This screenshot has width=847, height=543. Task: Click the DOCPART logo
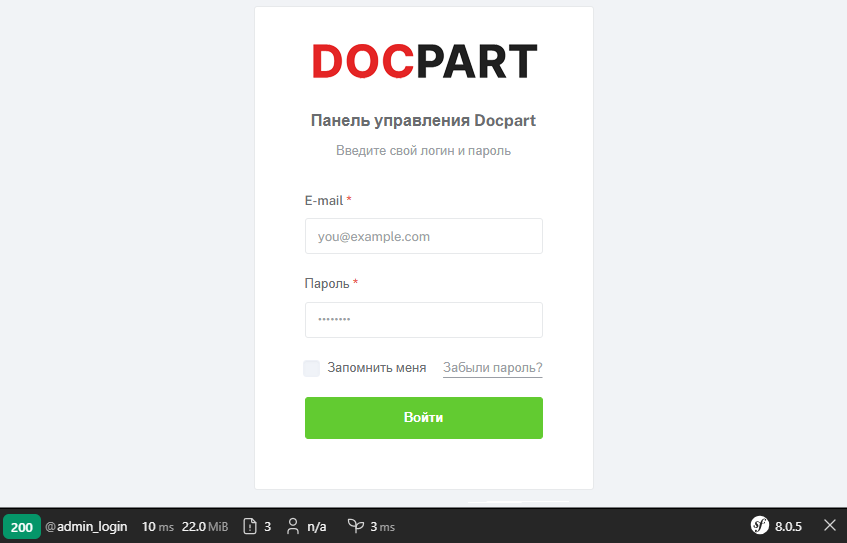click(425, 62)
